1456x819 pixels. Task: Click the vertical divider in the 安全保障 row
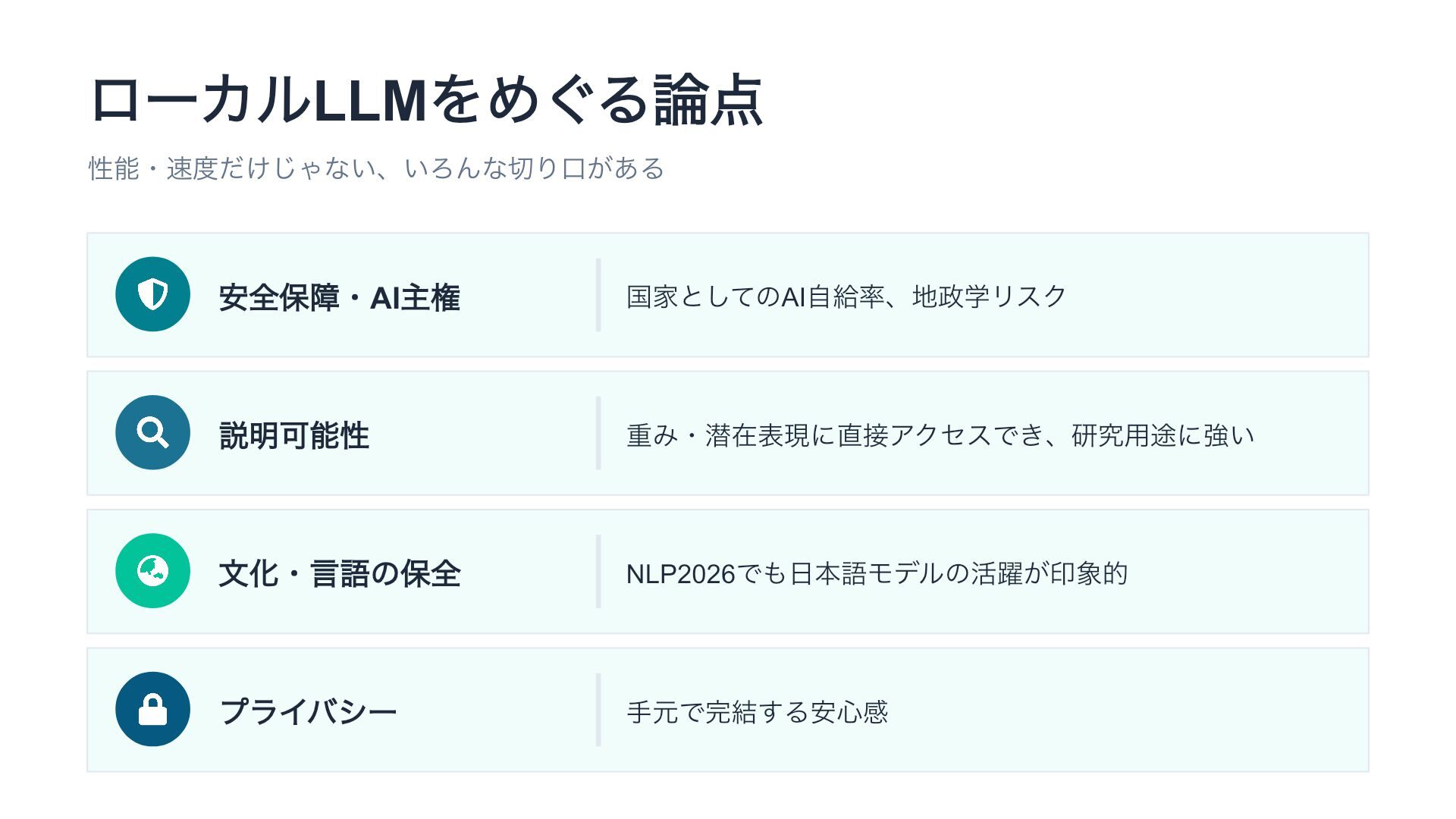pyautogui.click(x=598, y=295)
